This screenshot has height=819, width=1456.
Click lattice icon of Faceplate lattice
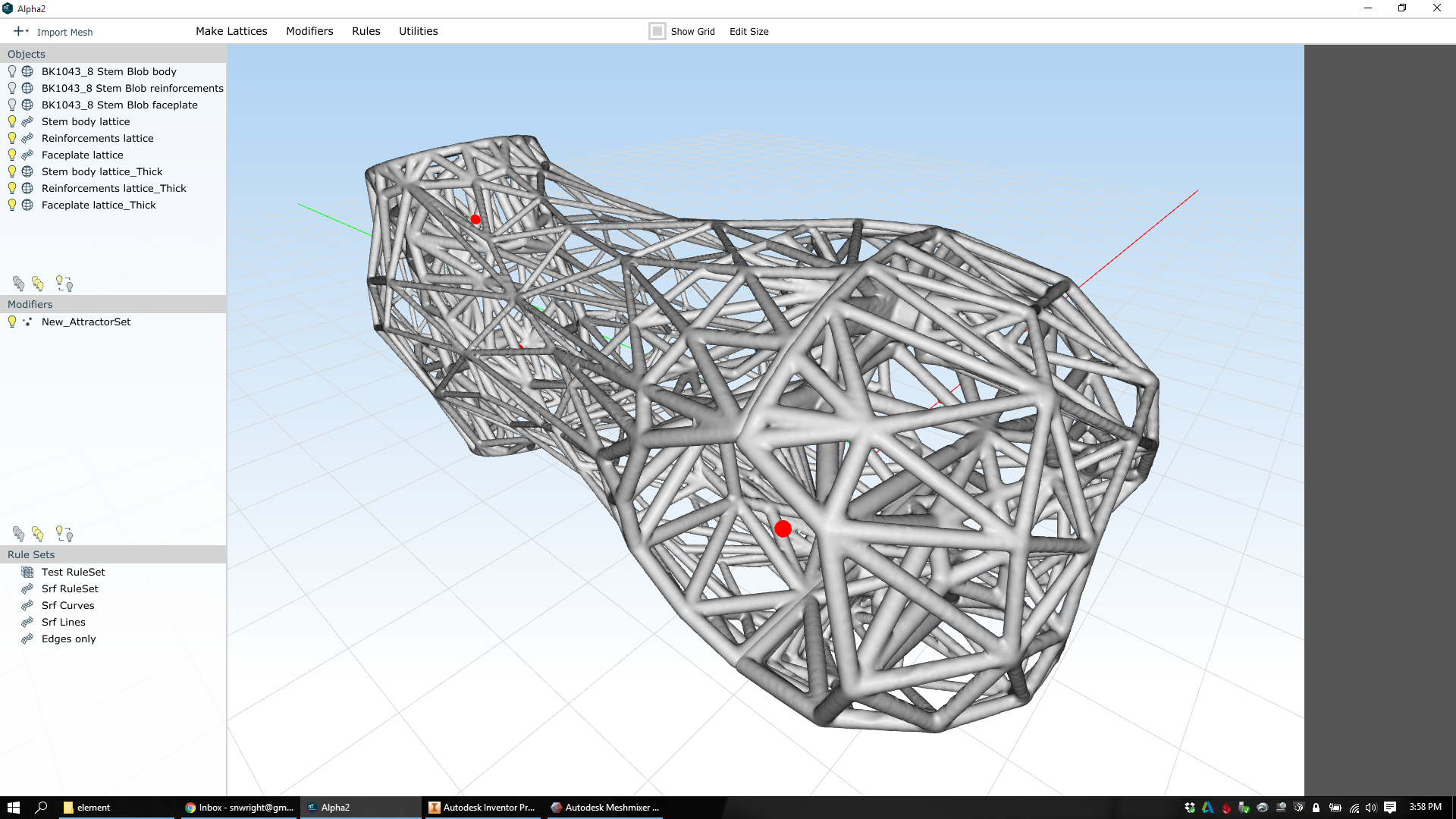pyautogui.click(x=27, y=155)
